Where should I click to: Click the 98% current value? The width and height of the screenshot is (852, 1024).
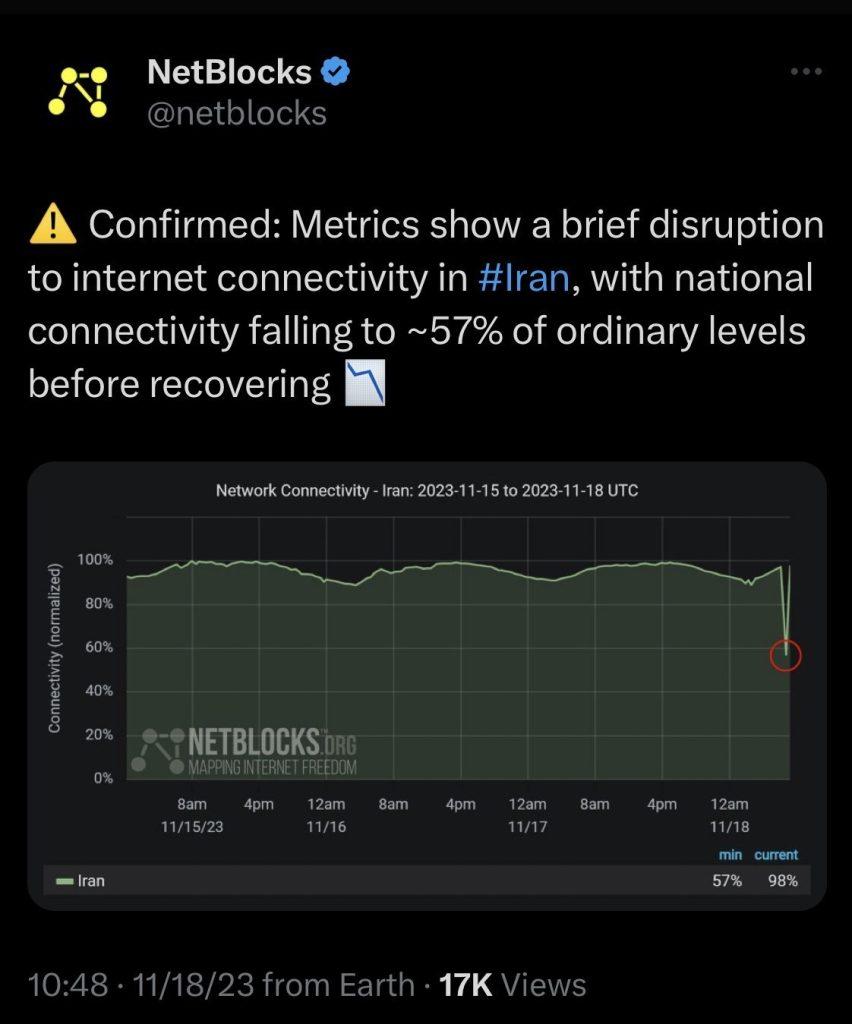pos(783,881)
